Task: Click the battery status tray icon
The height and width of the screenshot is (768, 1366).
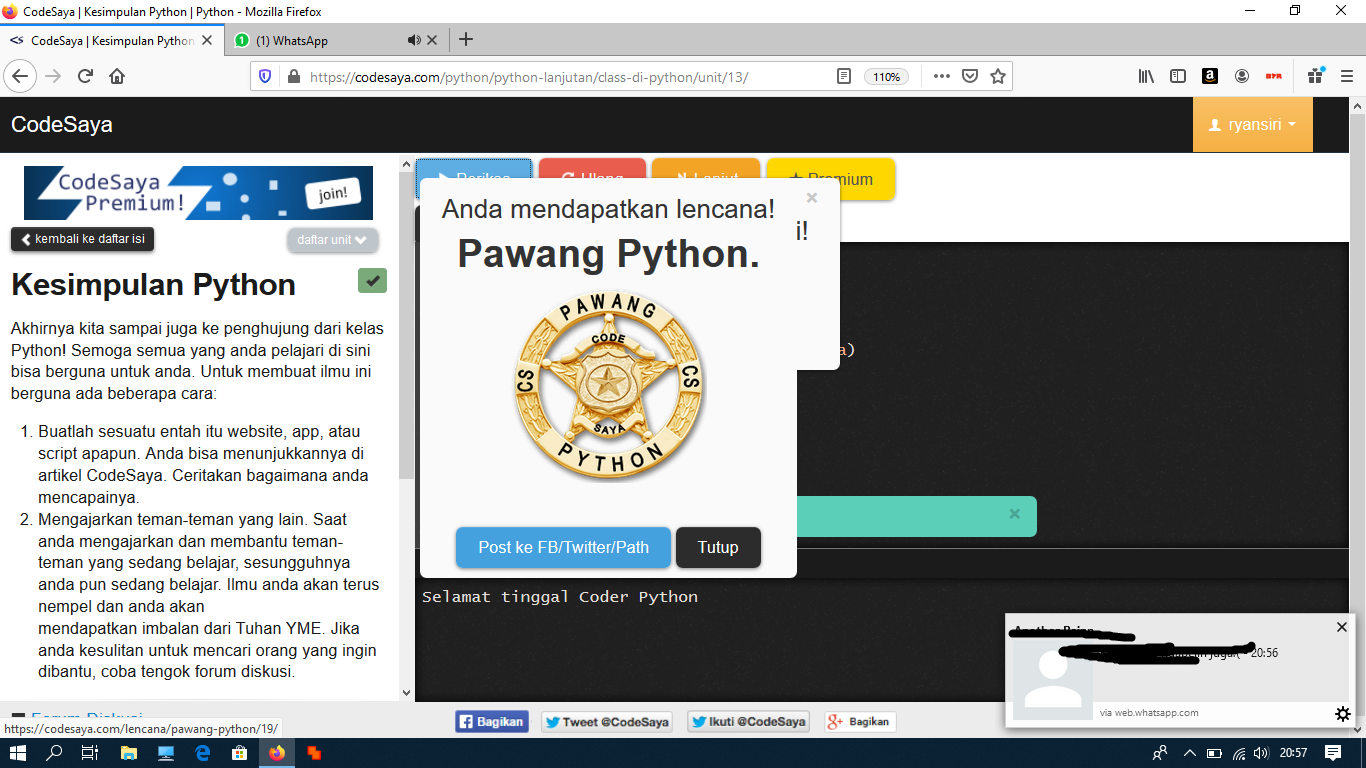Action: [x=1214, y=753]
